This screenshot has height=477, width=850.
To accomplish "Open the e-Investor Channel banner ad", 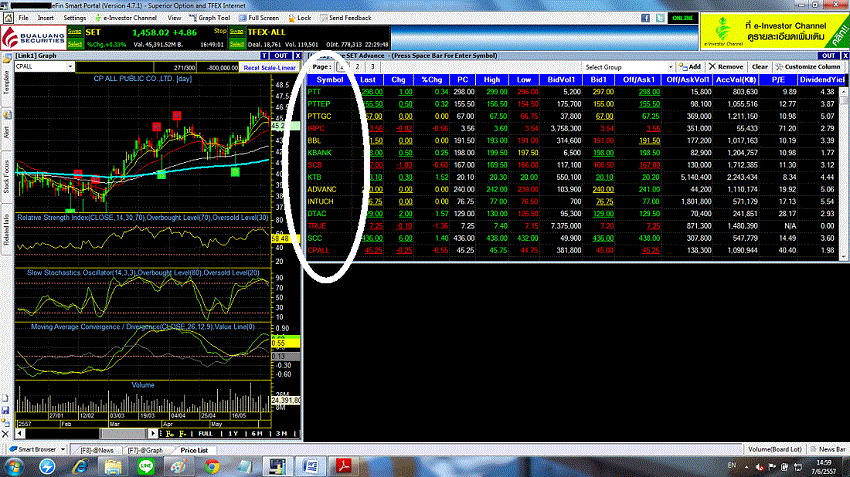I will pos(775,31).
